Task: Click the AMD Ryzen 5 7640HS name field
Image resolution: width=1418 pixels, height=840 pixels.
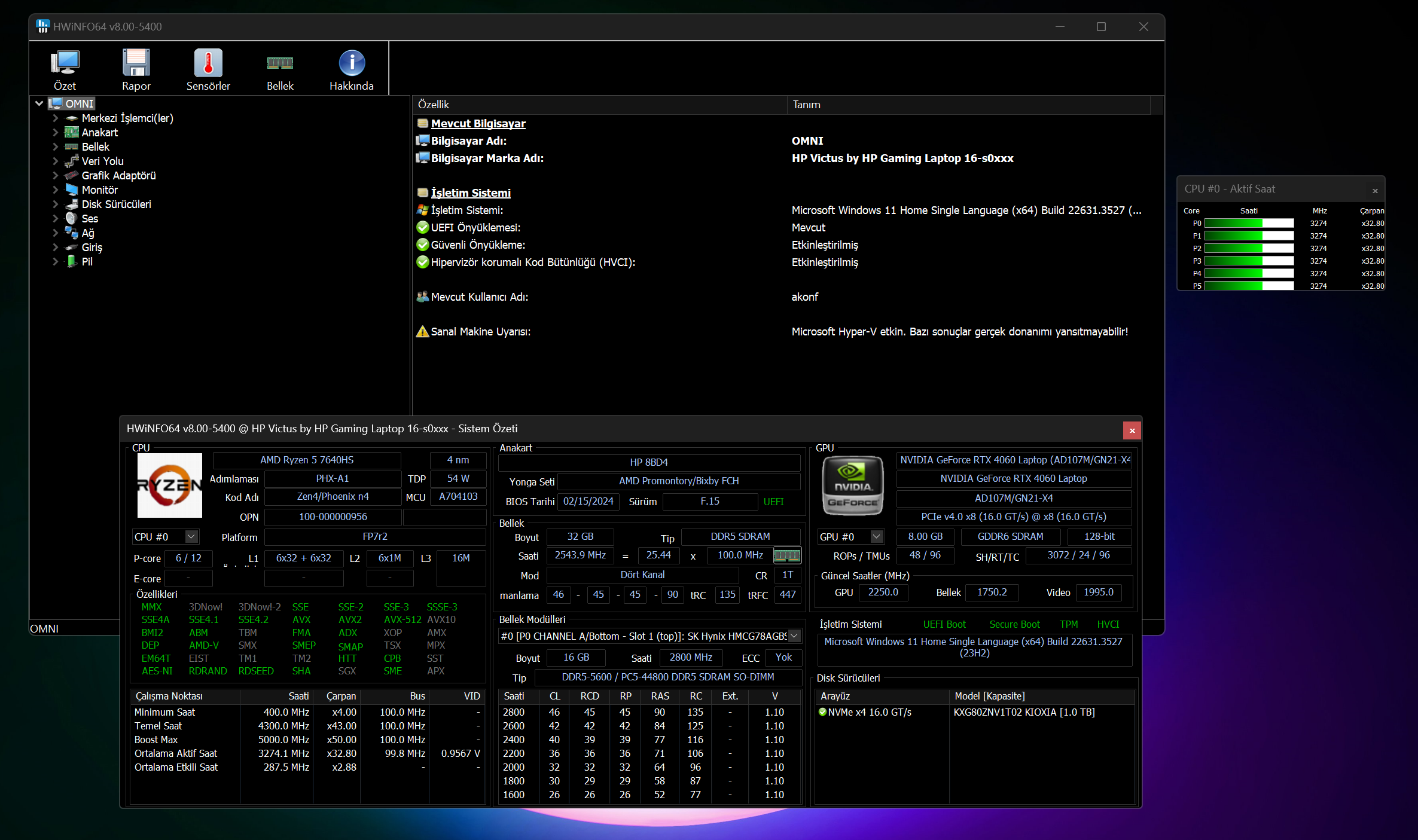Action: click(x=307, y=460)
